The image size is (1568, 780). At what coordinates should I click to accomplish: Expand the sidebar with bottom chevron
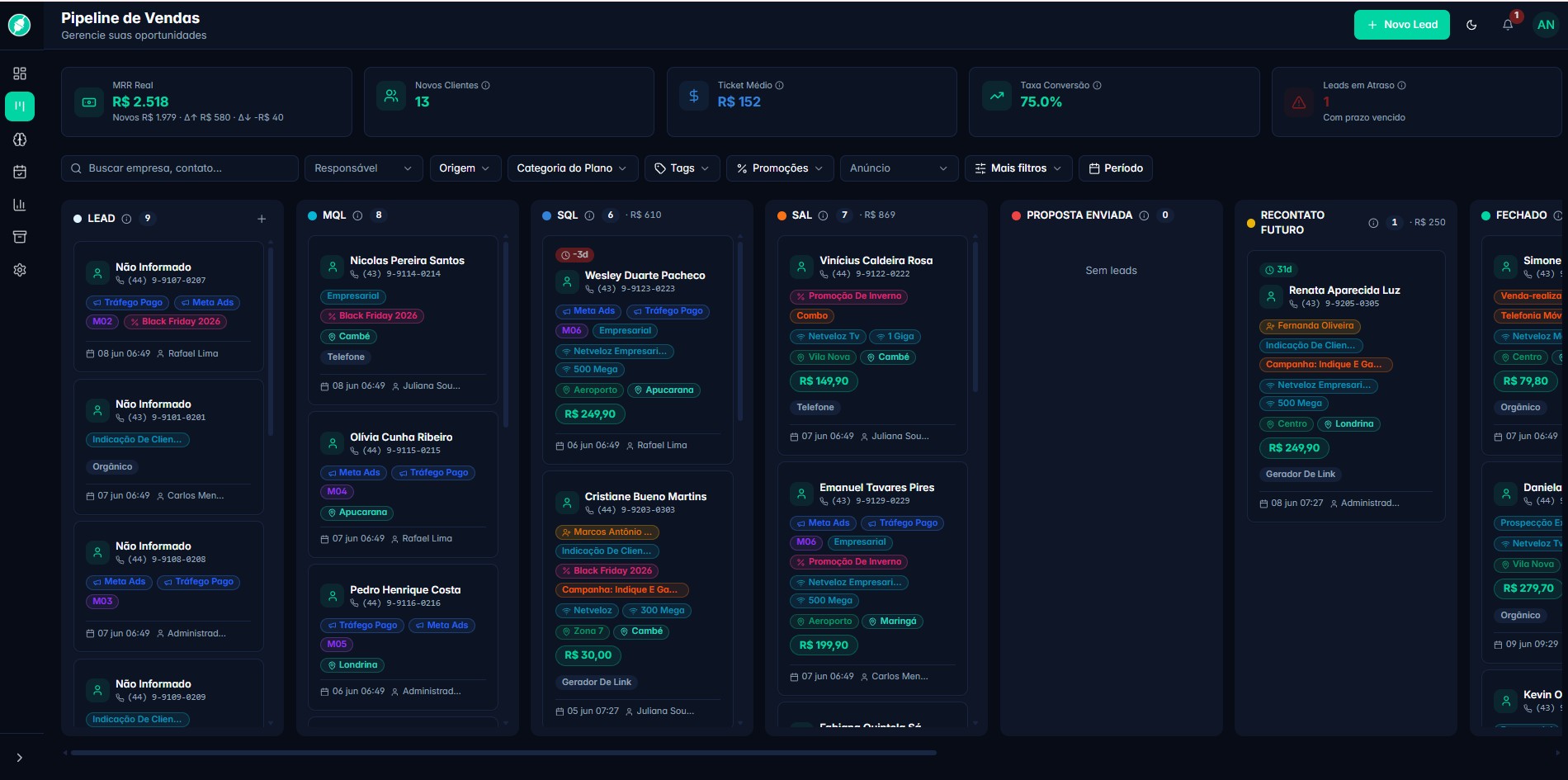20,758
